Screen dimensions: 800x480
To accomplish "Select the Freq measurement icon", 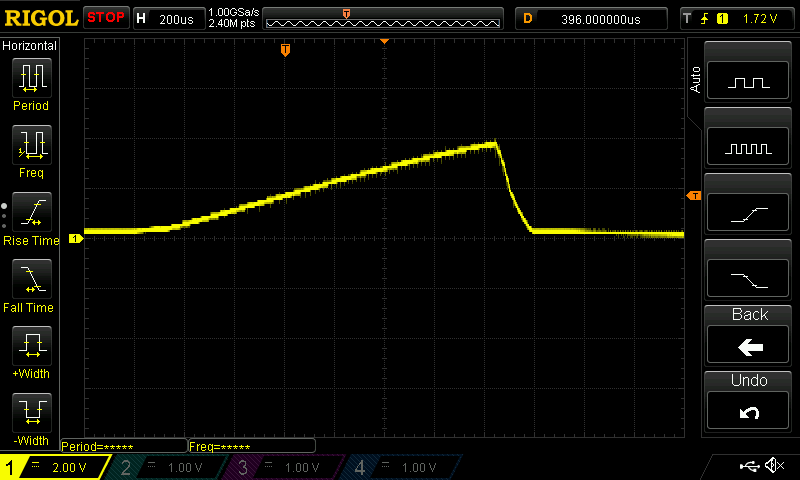I will (x=32, y=145).
